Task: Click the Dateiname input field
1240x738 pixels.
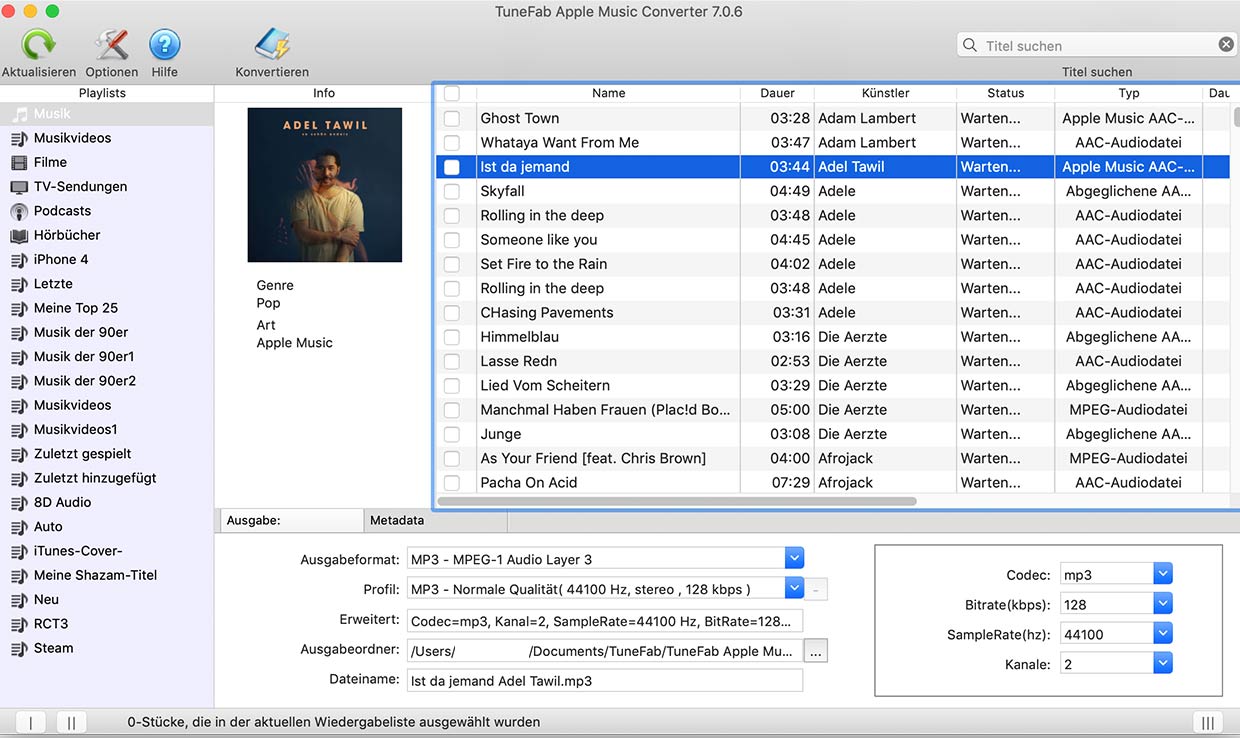Action: [x=605, y=681]
